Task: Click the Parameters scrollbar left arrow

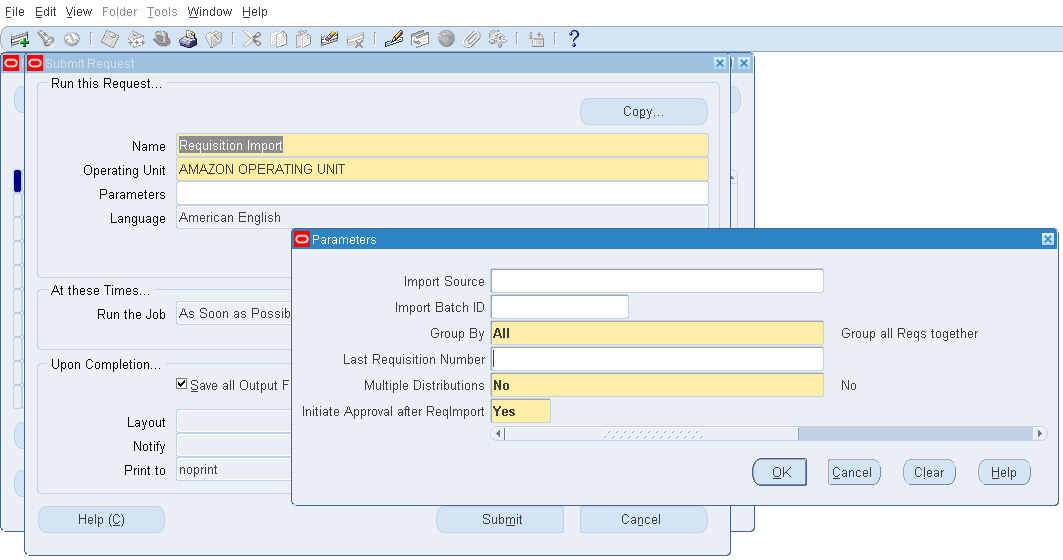Action: [x=498, y=433]
